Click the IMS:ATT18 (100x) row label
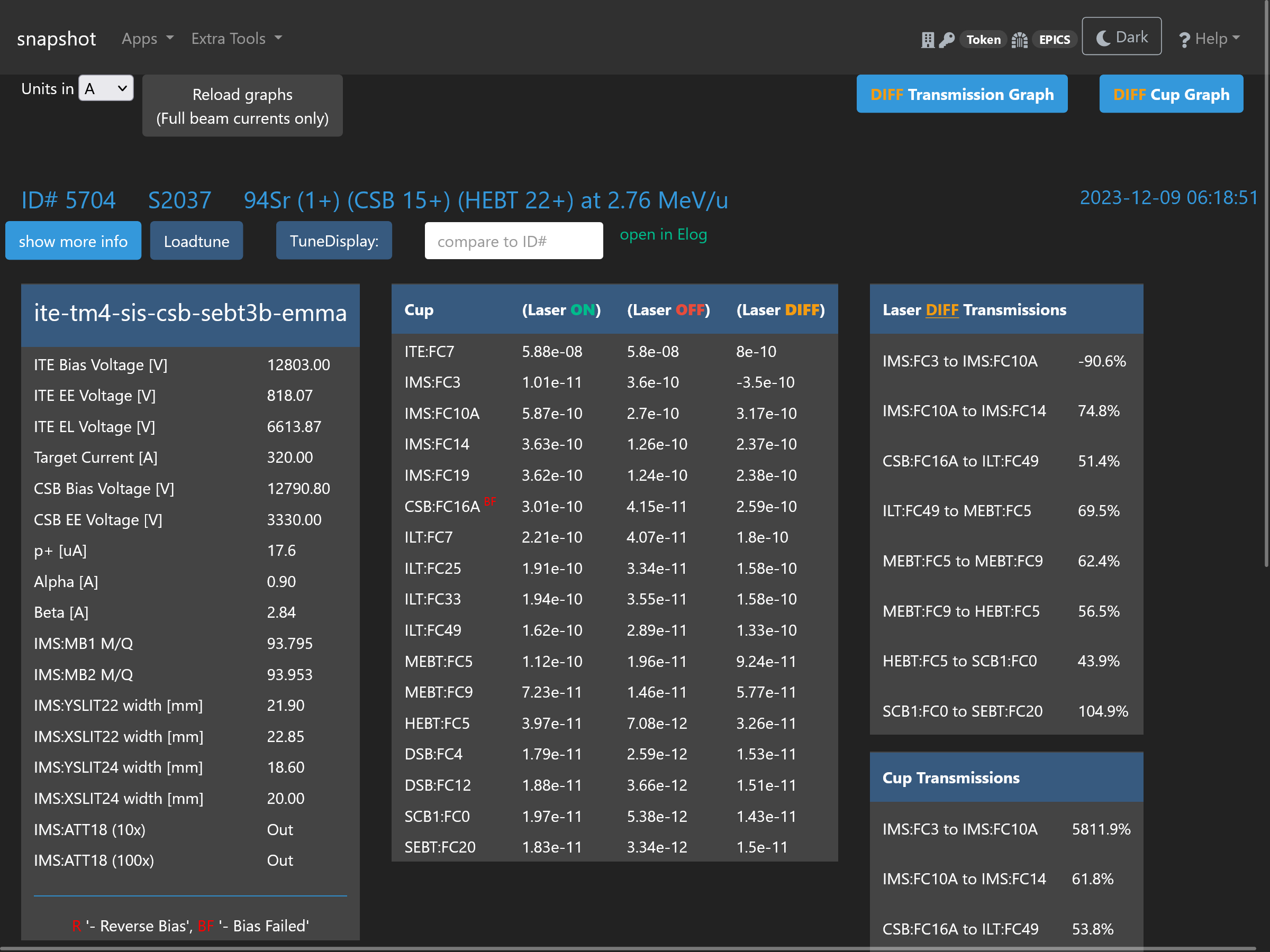1270x952 pixels. tap(94, 861)
